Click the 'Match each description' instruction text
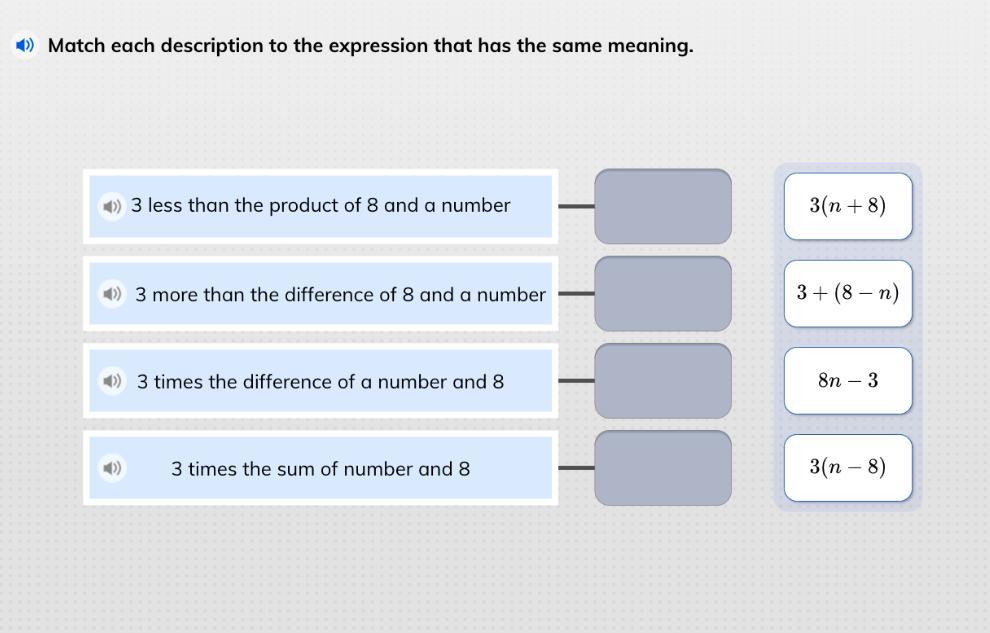This screenshot has width=990, height=633. pos(371,45)
